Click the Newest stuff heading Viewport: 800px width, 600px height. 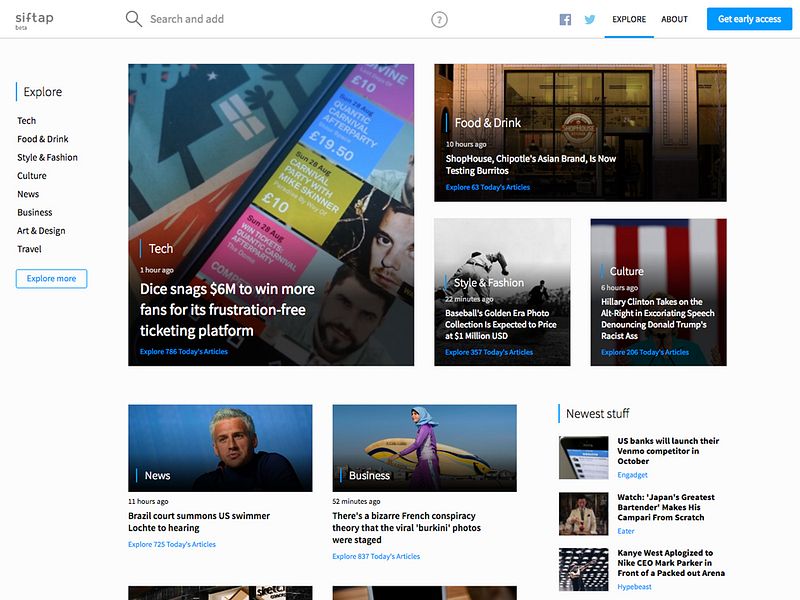tap(597, 414)
